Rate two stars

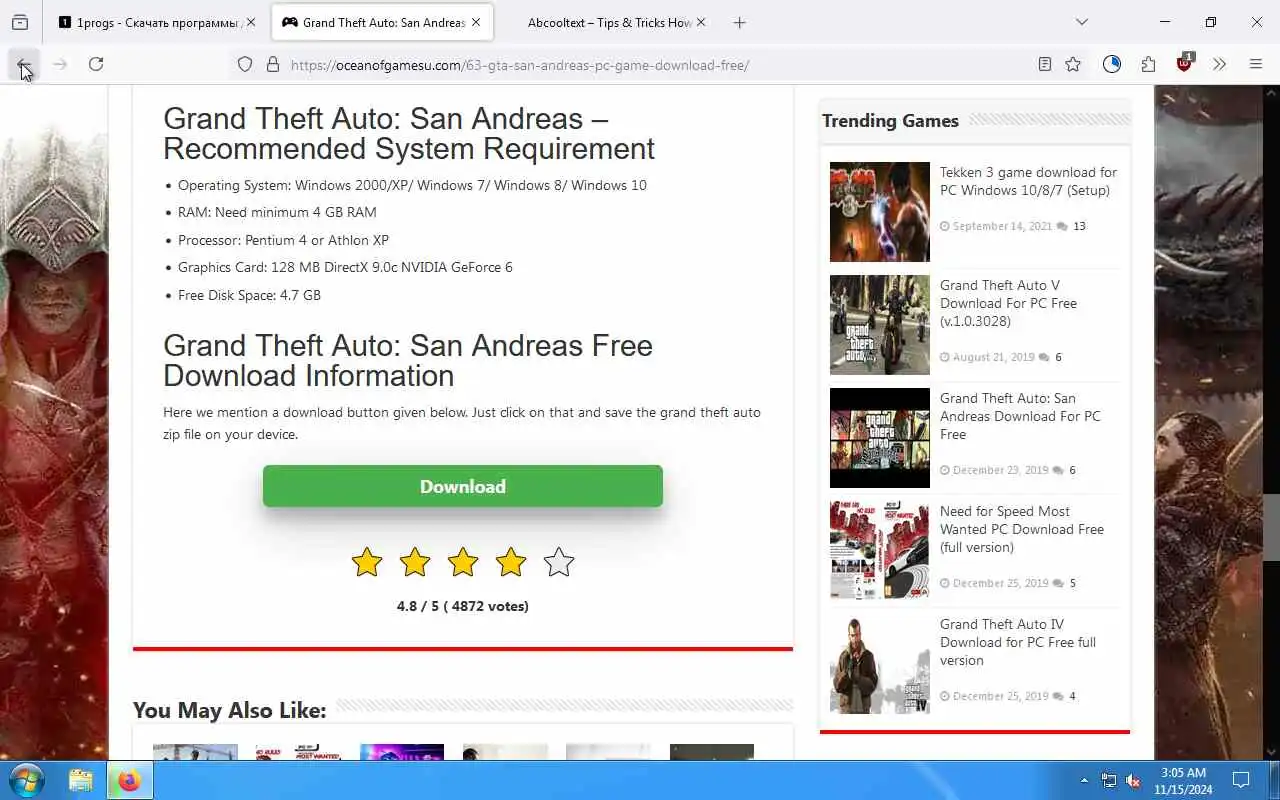pyautogui.click(x=415, y=562)
